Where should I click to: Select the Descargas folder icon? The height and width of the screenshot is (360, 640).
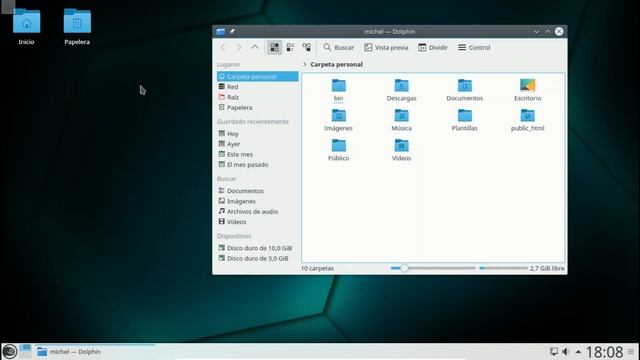pyautogui.click(x=401, y=85)
